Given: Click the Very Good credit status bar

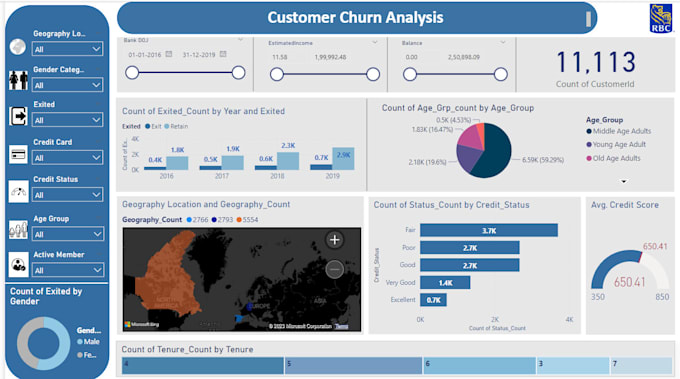Looking at the screenshot, I should (445, 283).
